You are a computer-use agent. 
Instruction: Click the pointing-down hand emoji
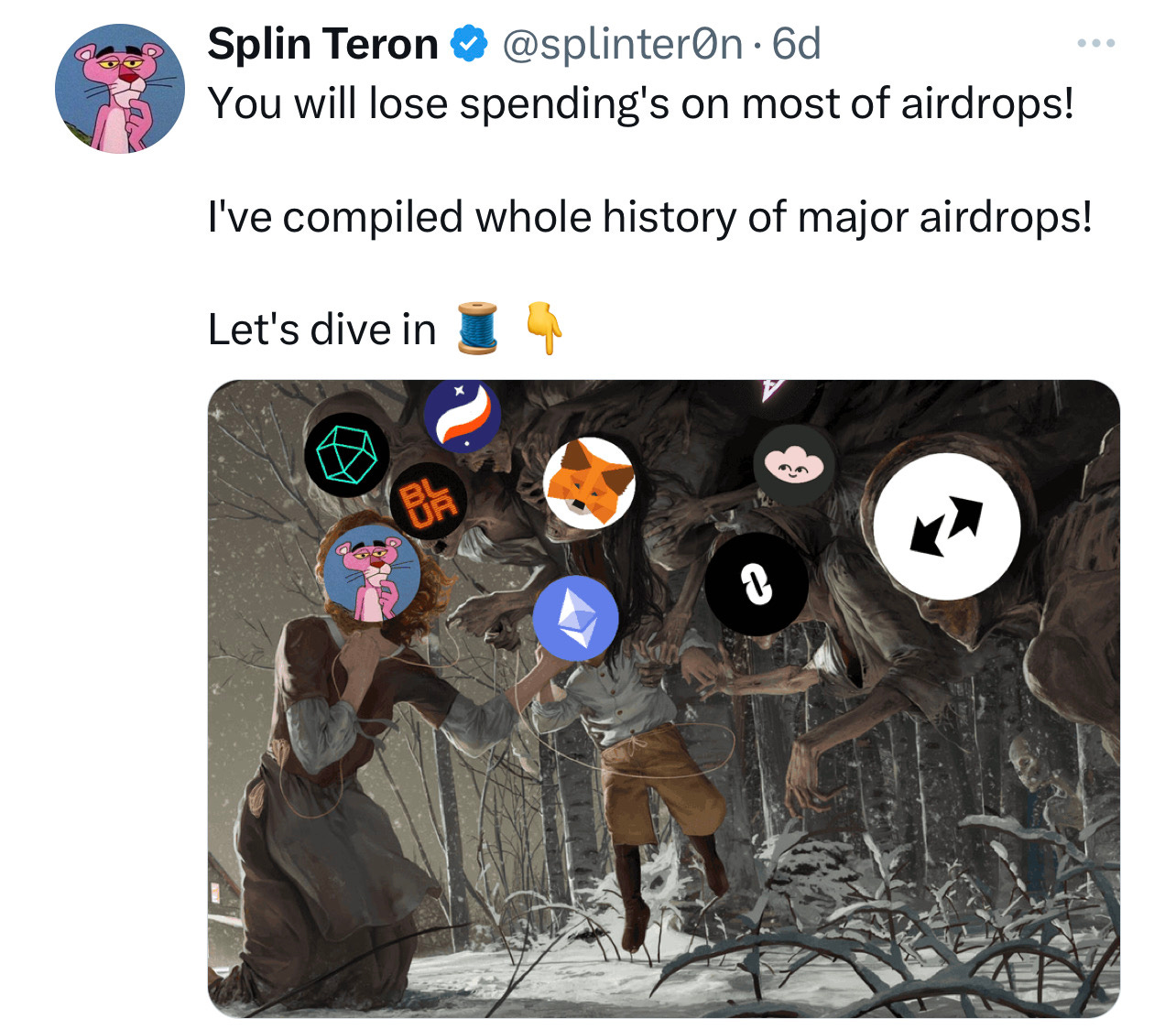point(543,329)
